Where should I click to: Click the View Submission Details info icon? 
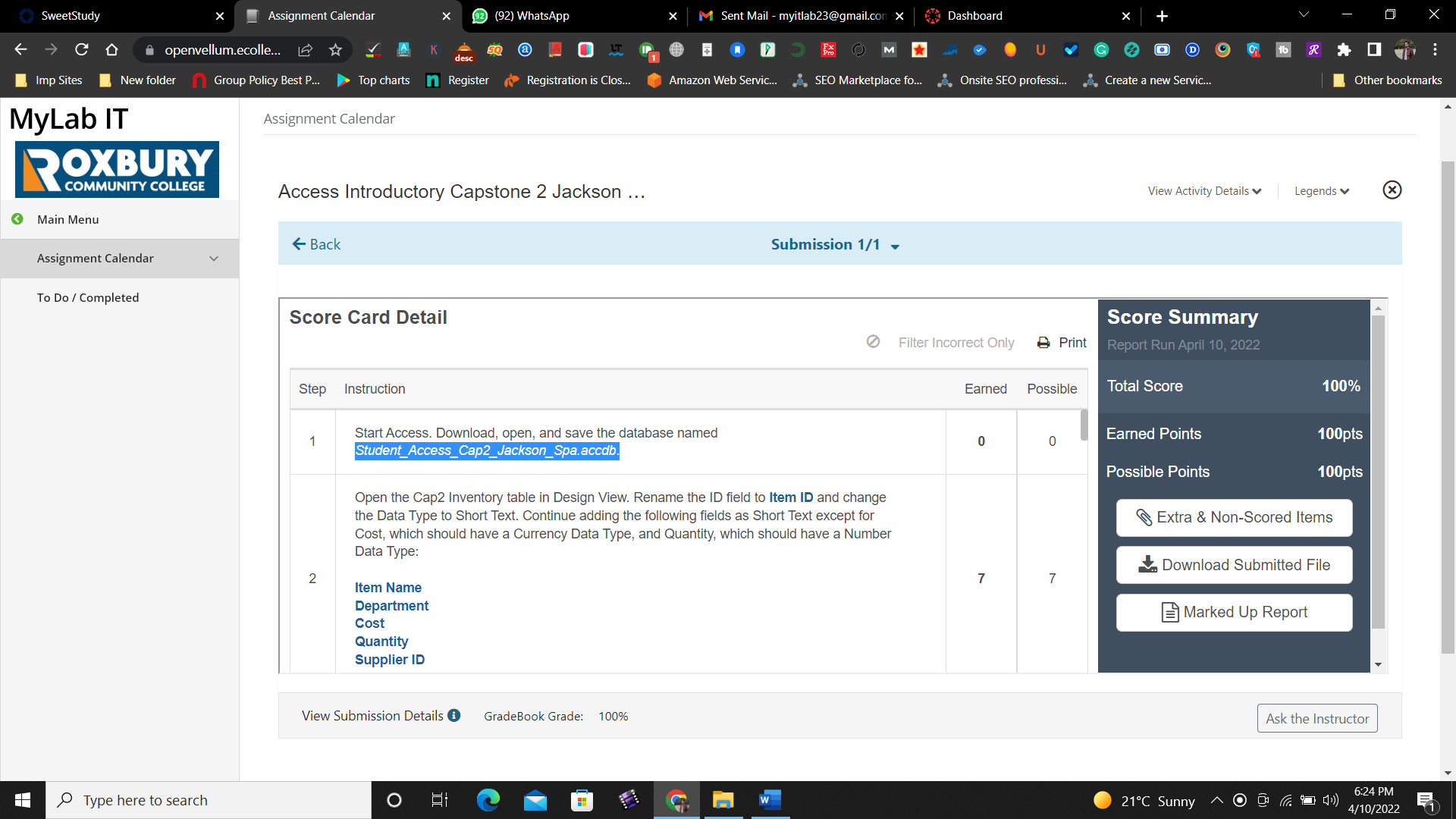point(454,715)
